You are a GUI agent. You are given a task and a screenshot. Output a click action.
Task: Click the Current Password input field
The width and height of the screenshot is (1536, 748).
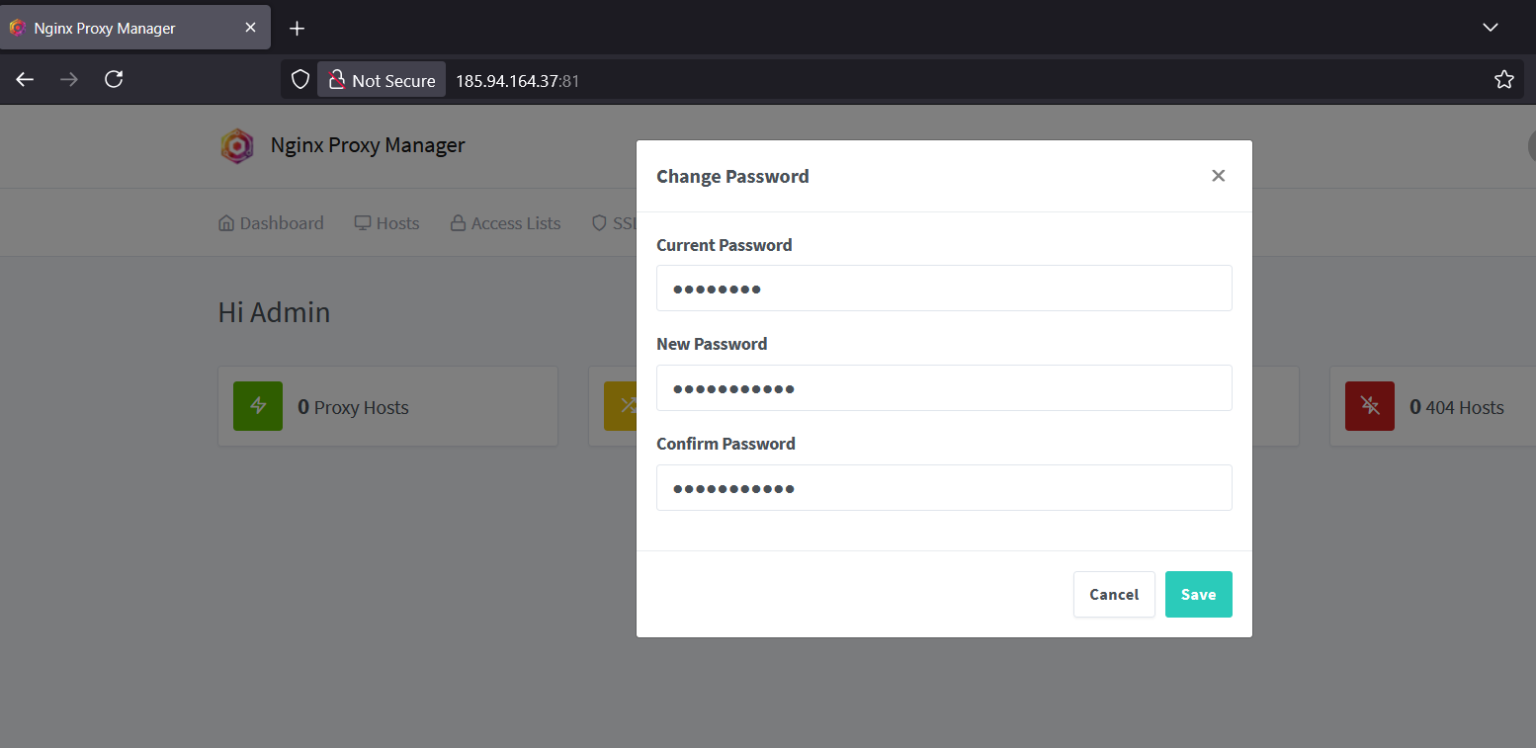[943, 288]
